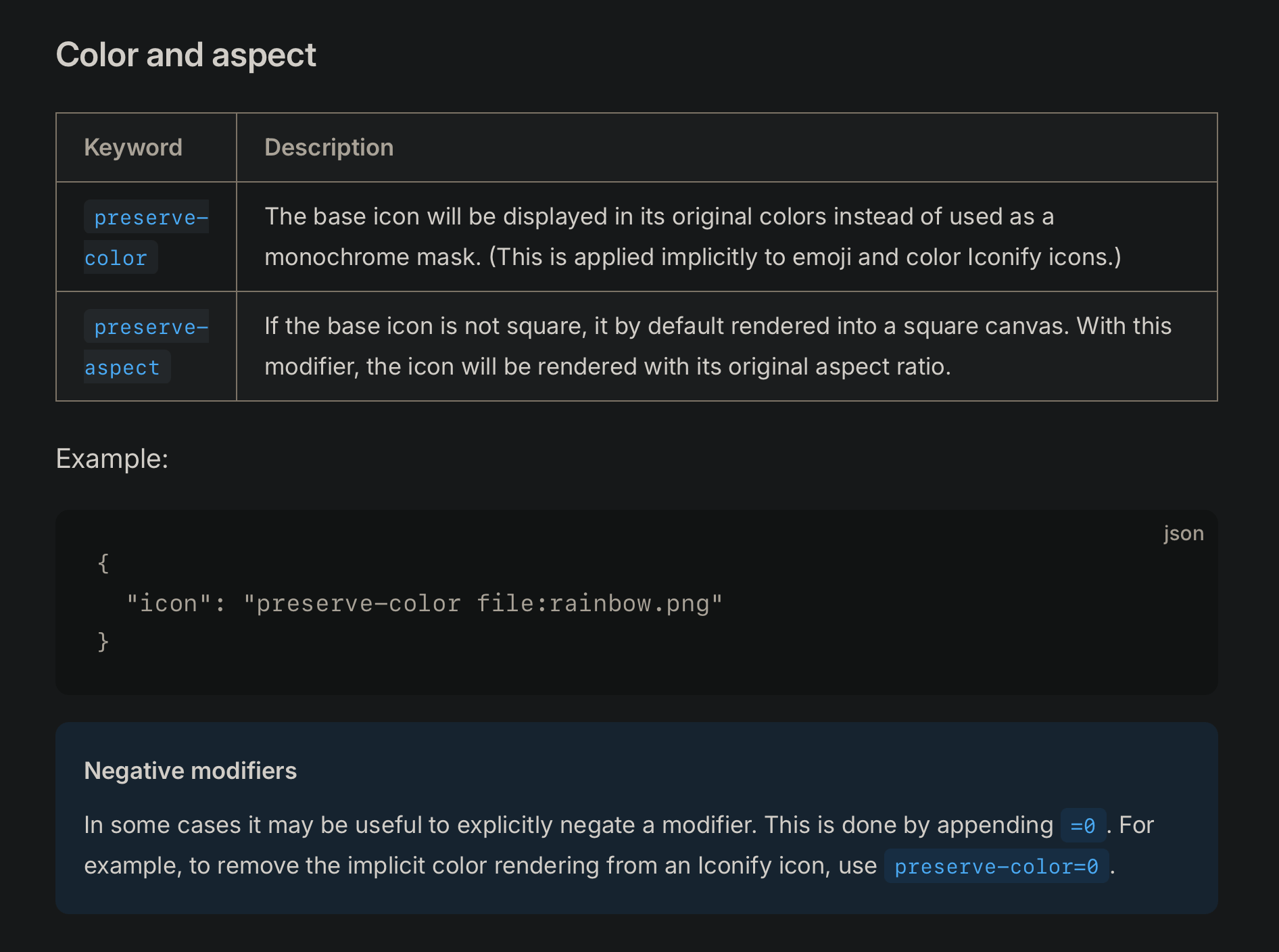
Task: Click "monochrome mask" text in table
Action: click(370, 257)
